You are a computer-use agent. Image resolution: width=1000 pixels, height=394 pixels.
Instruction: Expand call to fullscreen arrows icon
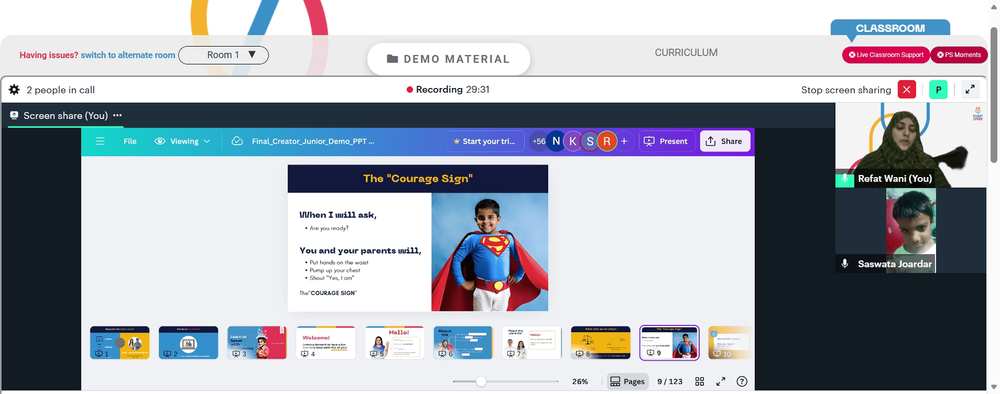[x=970, y=90]
